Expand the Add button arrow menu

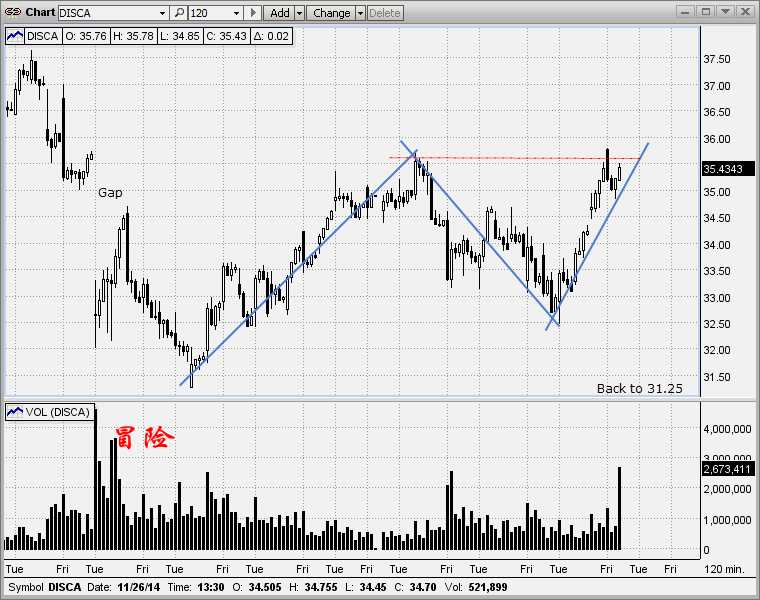pos(299,13)
